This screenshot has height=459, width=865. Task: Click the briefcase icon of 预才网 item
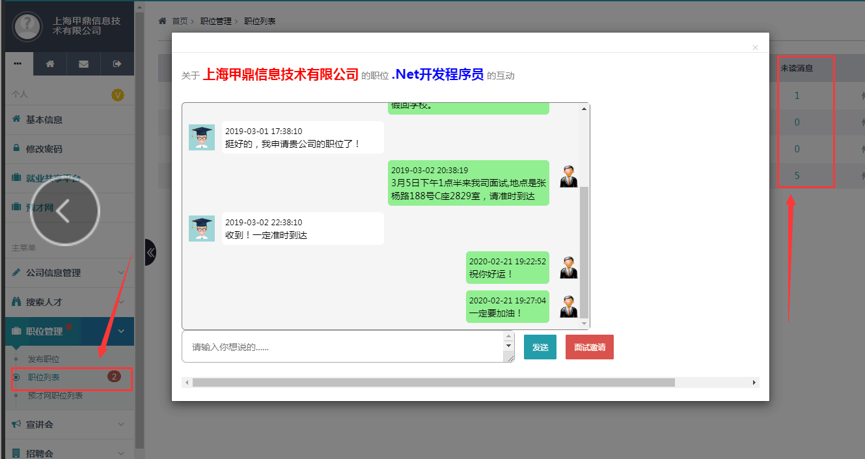pyautogui.click(x=16, y=207)
